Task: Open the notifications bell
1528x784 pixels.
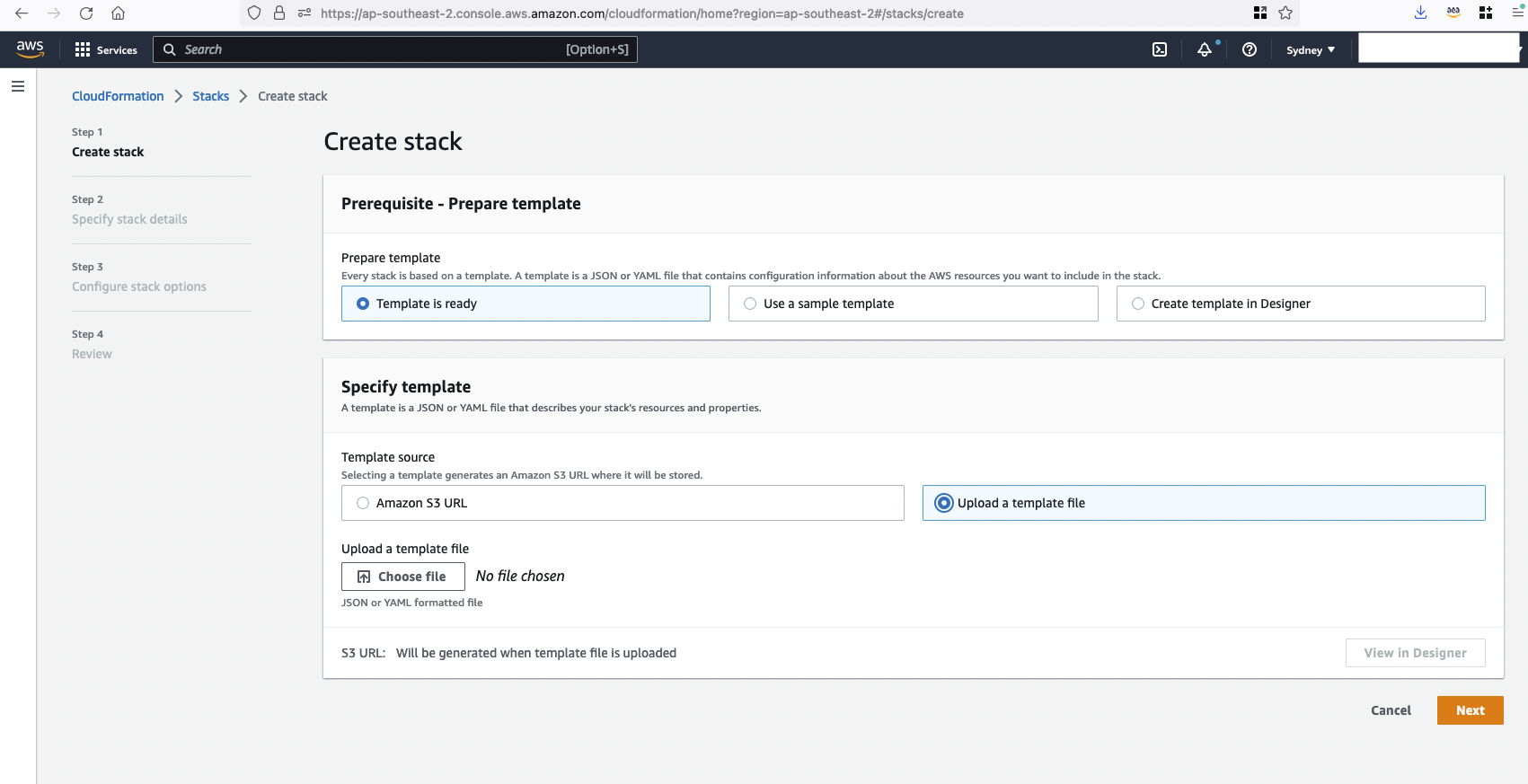Action: (x=1205, y=49)
